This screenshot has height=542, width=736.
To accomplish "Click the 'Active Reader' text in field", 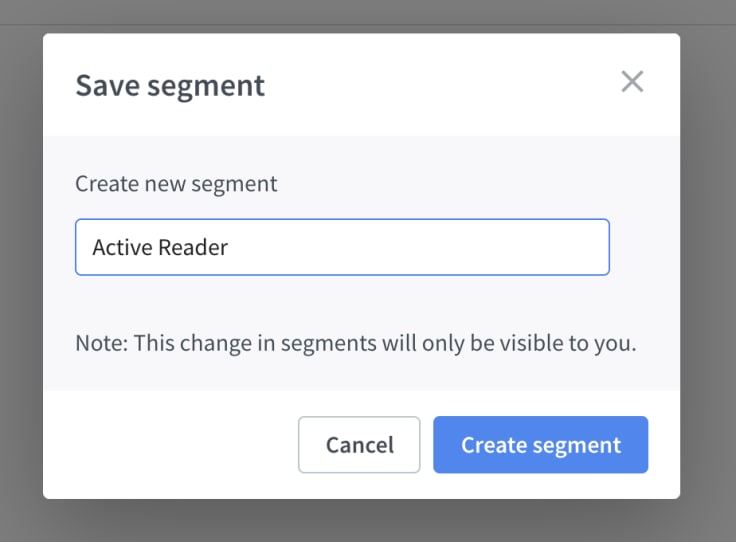I will point(160,247).
